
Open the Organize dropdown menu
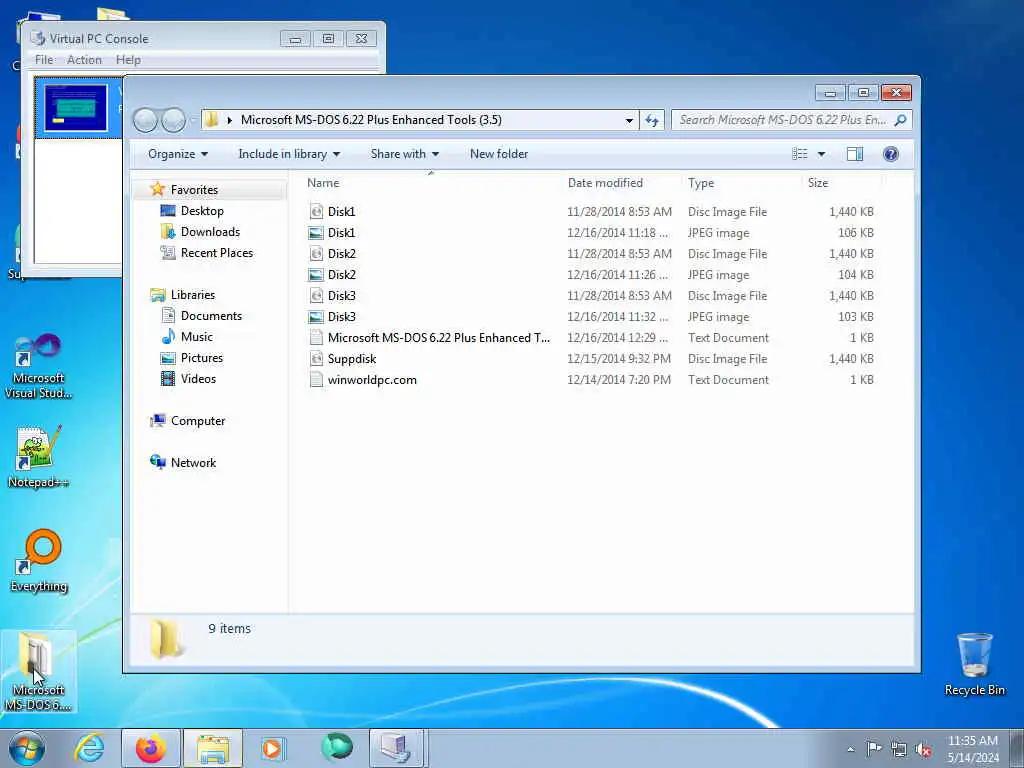178,154
